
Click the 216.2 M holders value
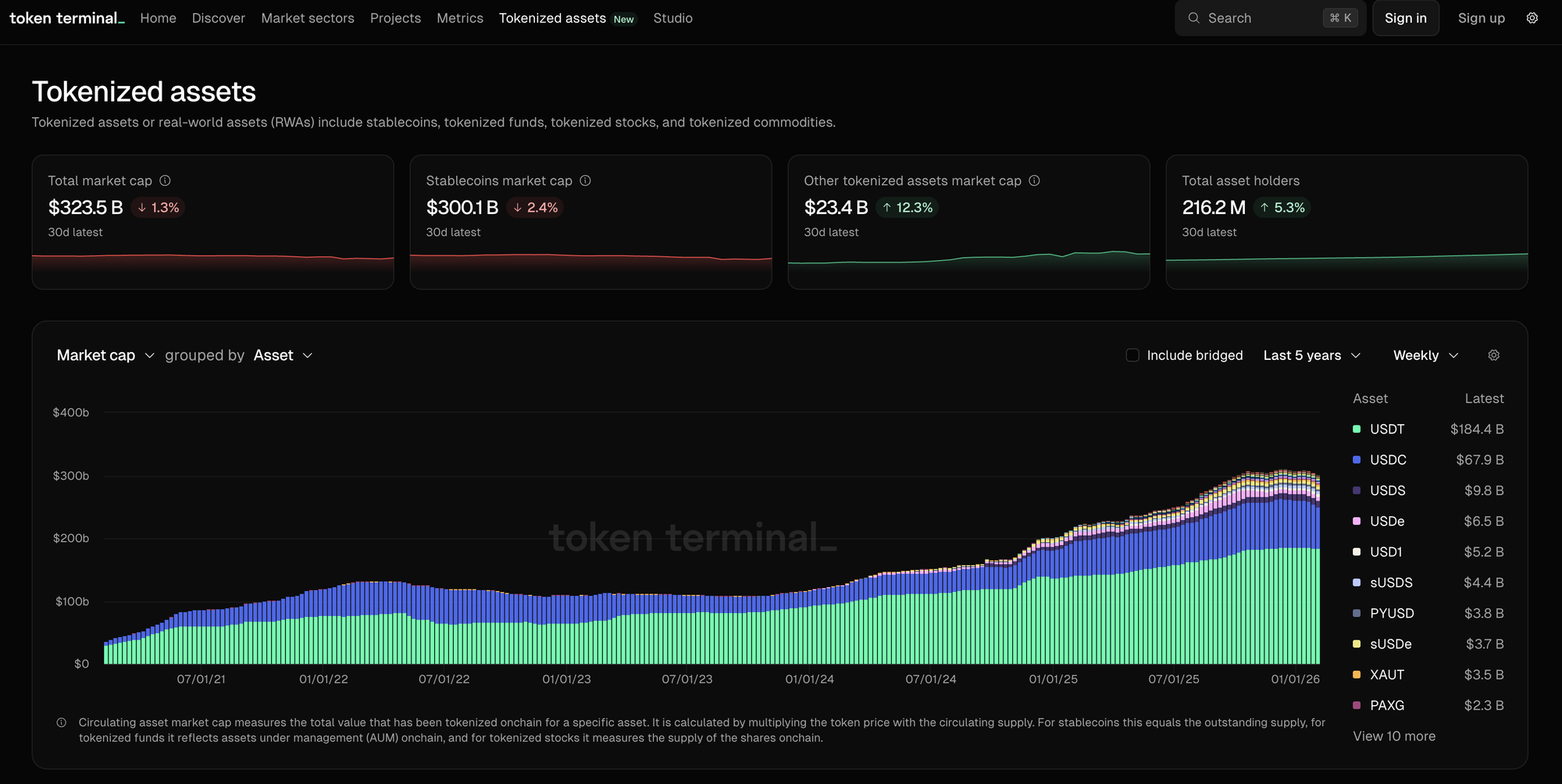click(x=1214, y=208)
